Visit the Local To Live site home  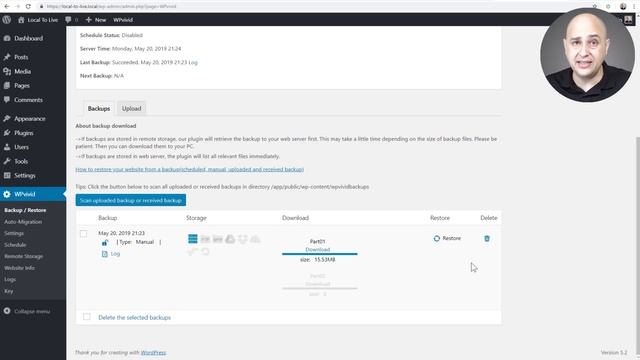tap(38, 20)
